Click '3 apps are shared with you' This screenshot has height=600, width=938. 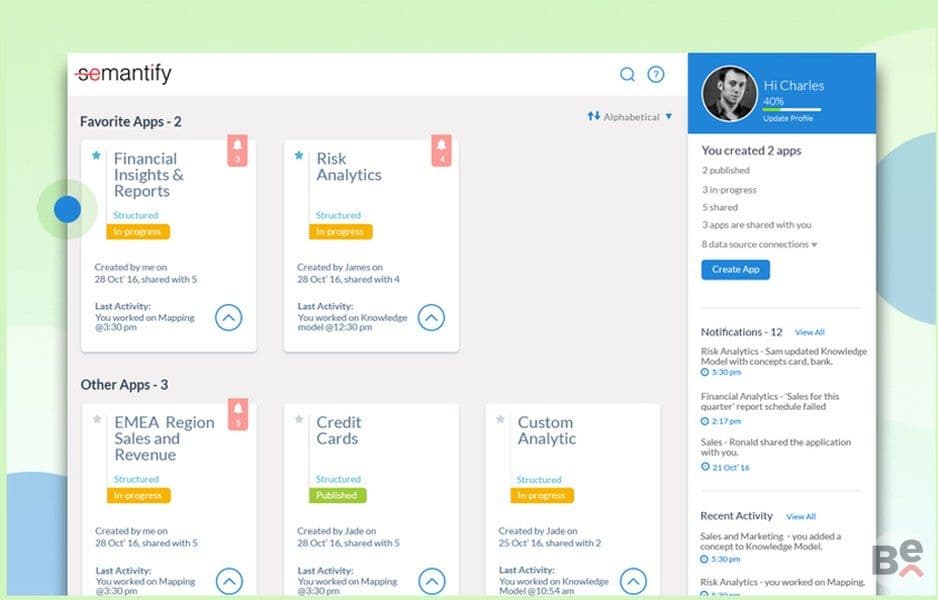click(x=757, y=225)
